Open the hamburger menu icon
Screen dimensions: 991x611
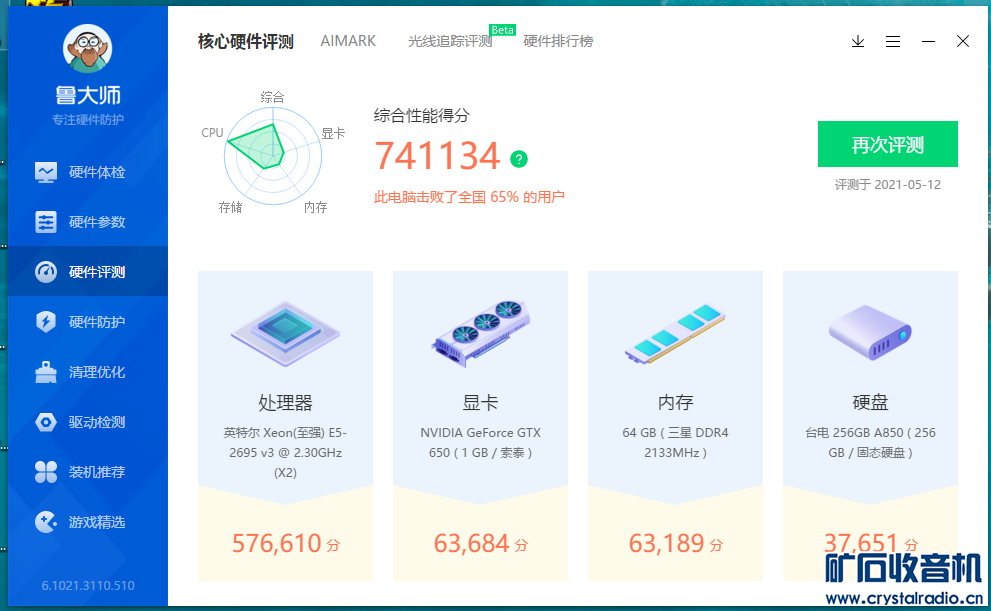tap(892, 42)
